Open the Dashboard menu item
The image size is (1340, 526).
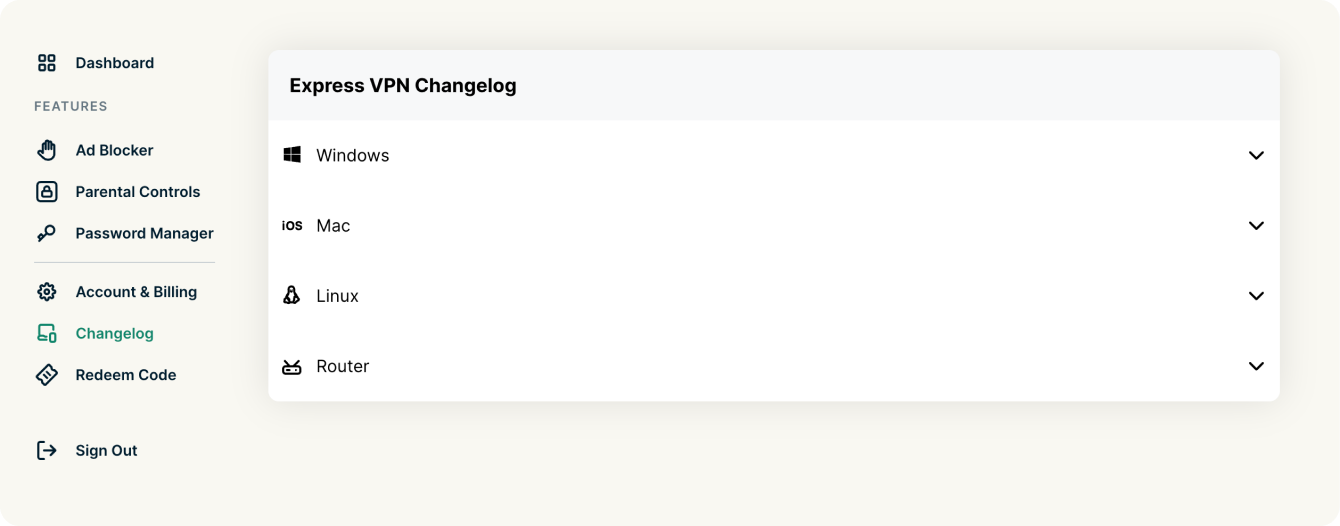point(115,63)
